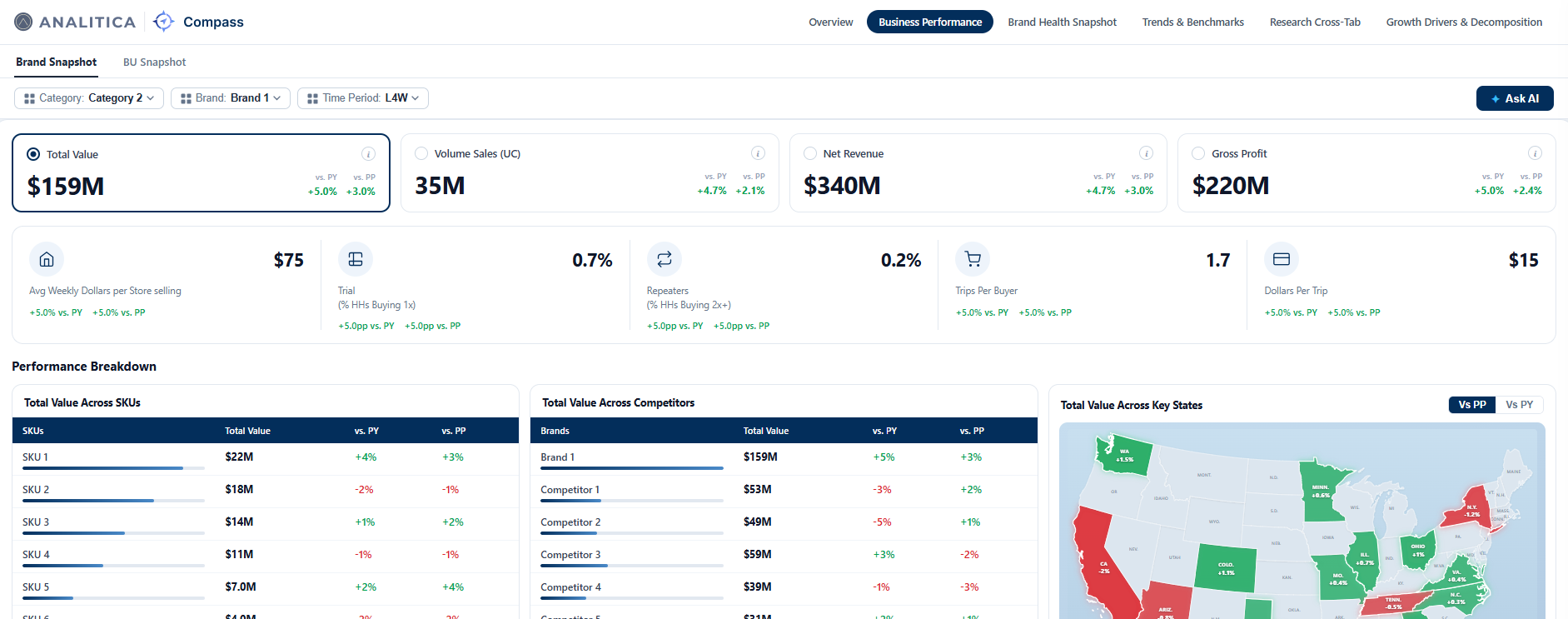Click the store house icon for Avg Weekly Dollars
The width and height of the screenshot is (1568, 619).
(47, 259)
